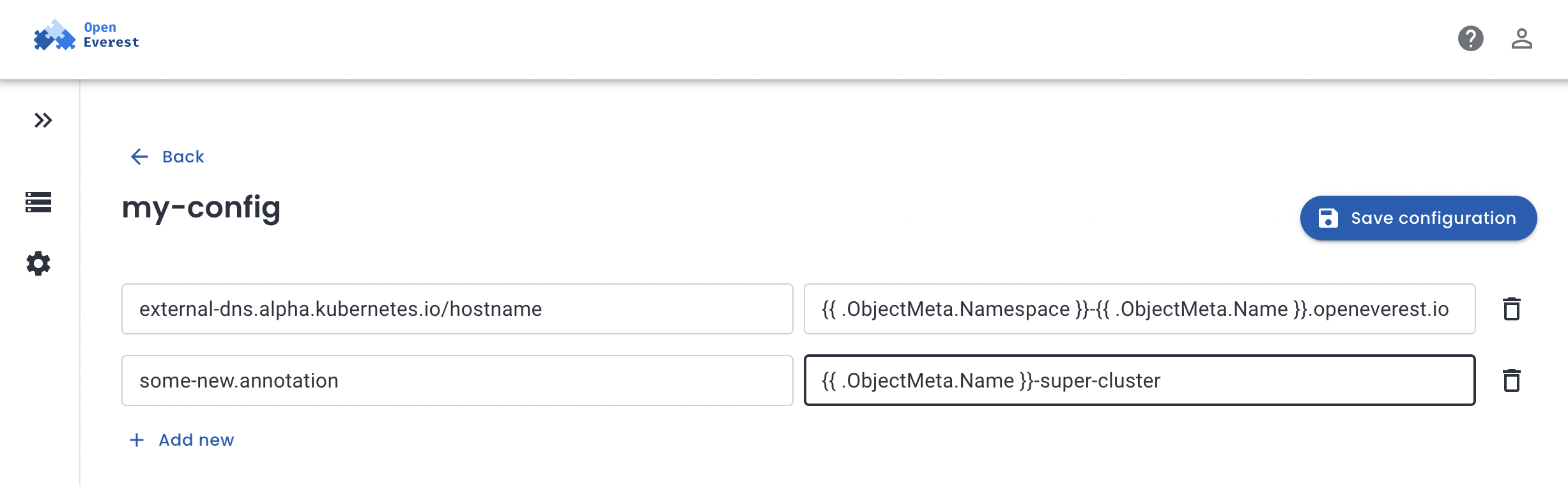This screenshot has height=486, width=1568.
Task: Click the back arrow icon near Back
Action: 138,156
